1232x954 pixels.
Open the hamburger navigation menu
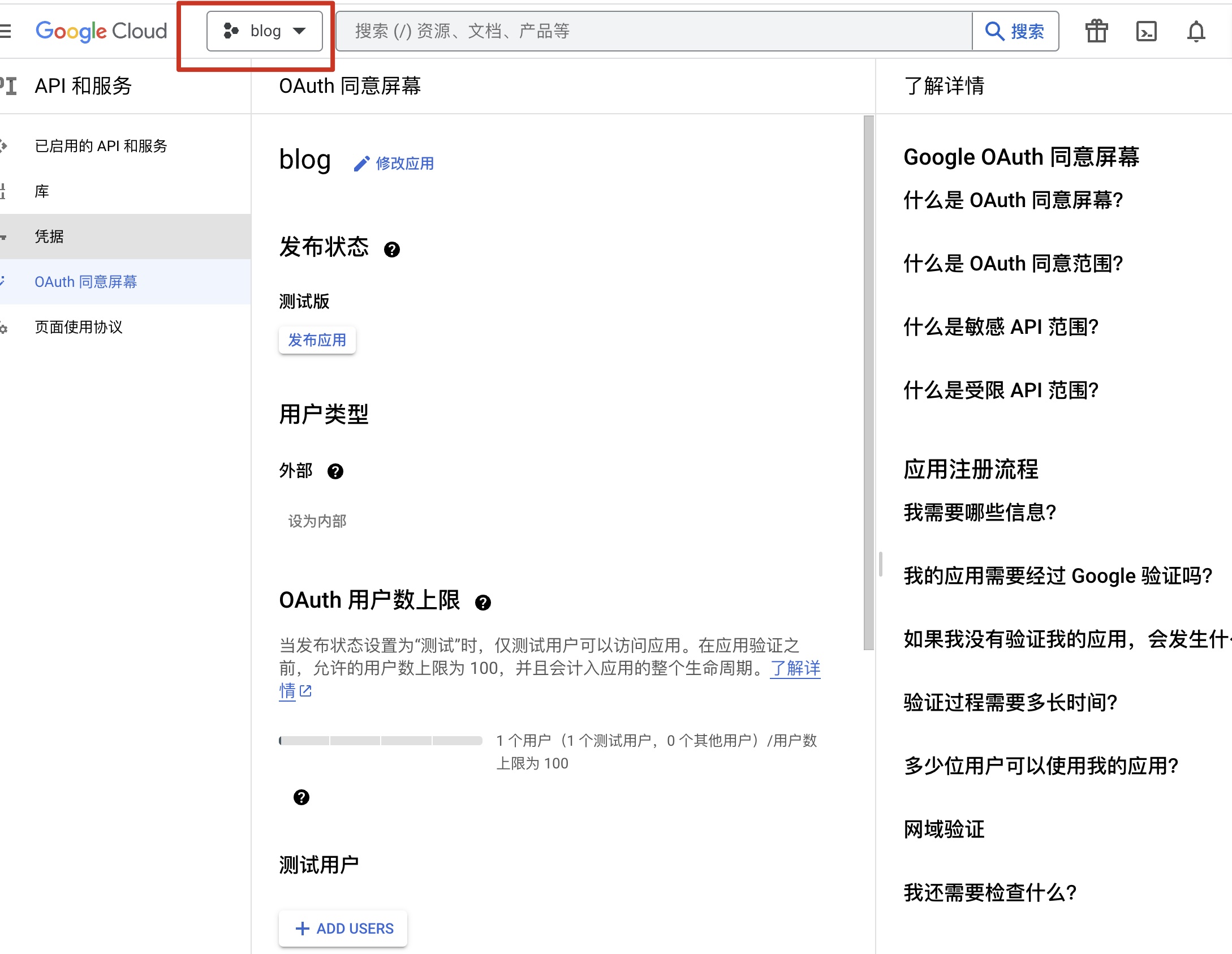tap(6, 31)
